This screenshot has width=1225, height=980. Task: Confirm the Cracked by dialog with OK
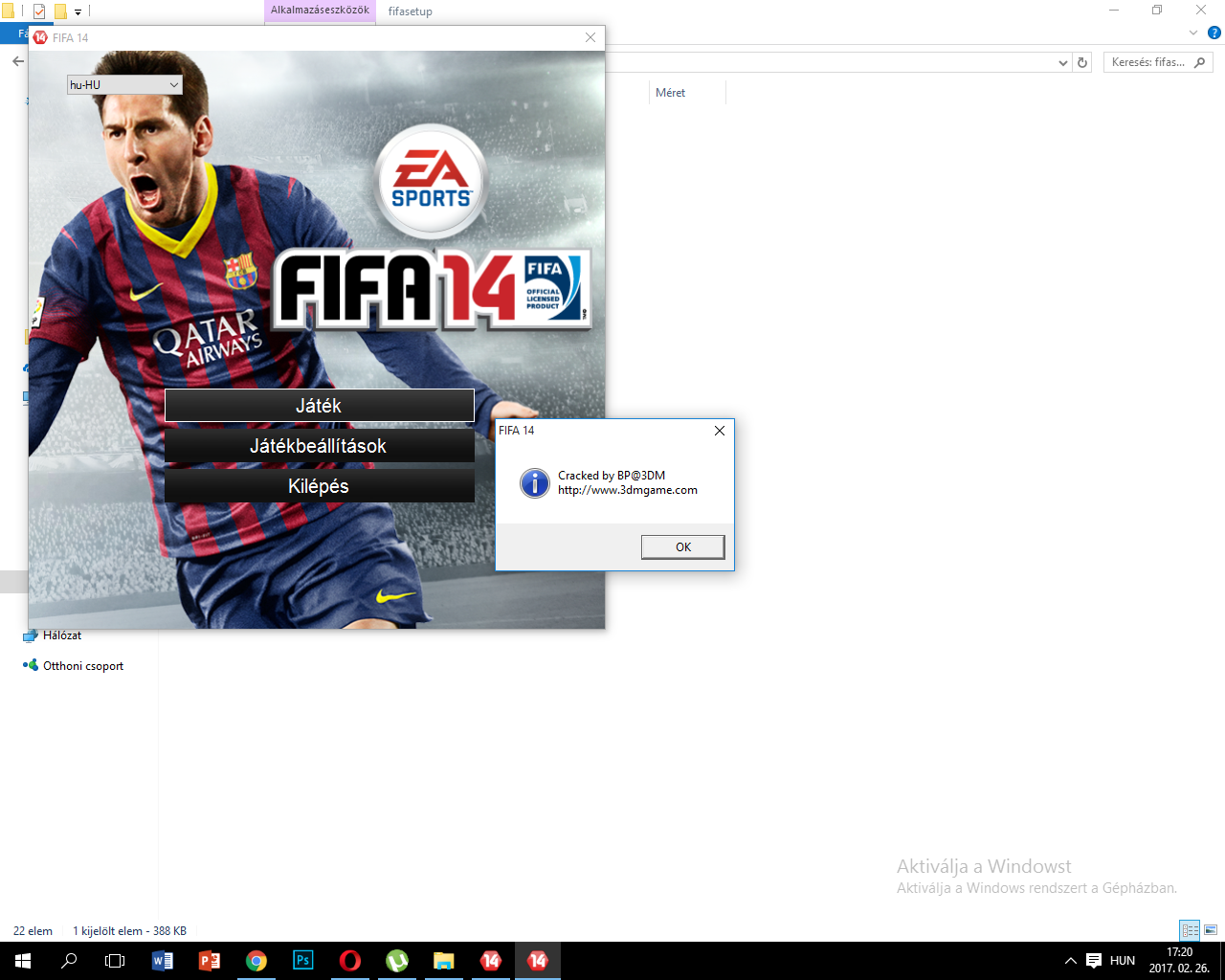click(x=682, y=547)
